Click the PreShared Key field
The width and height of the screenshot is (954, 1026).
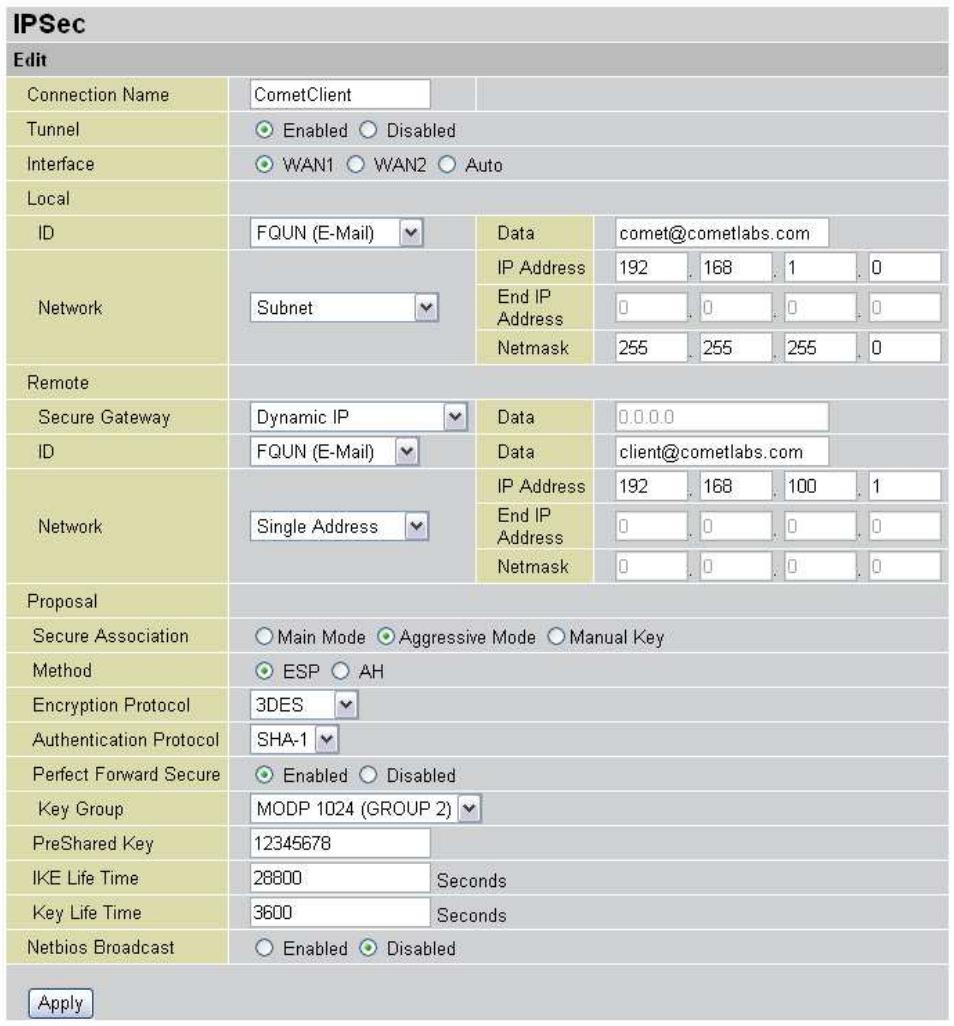340,843
